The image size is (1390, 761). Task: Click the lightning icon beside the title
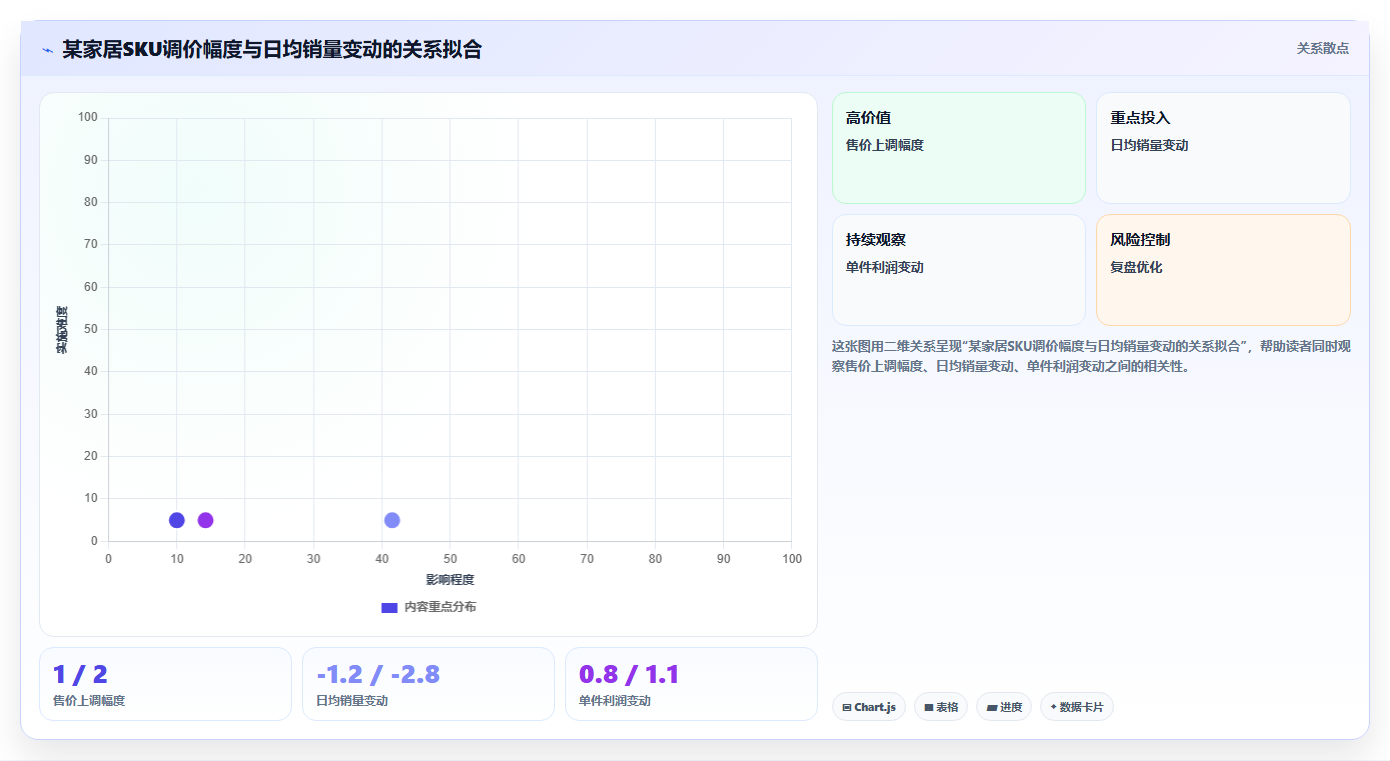[47, 50]
